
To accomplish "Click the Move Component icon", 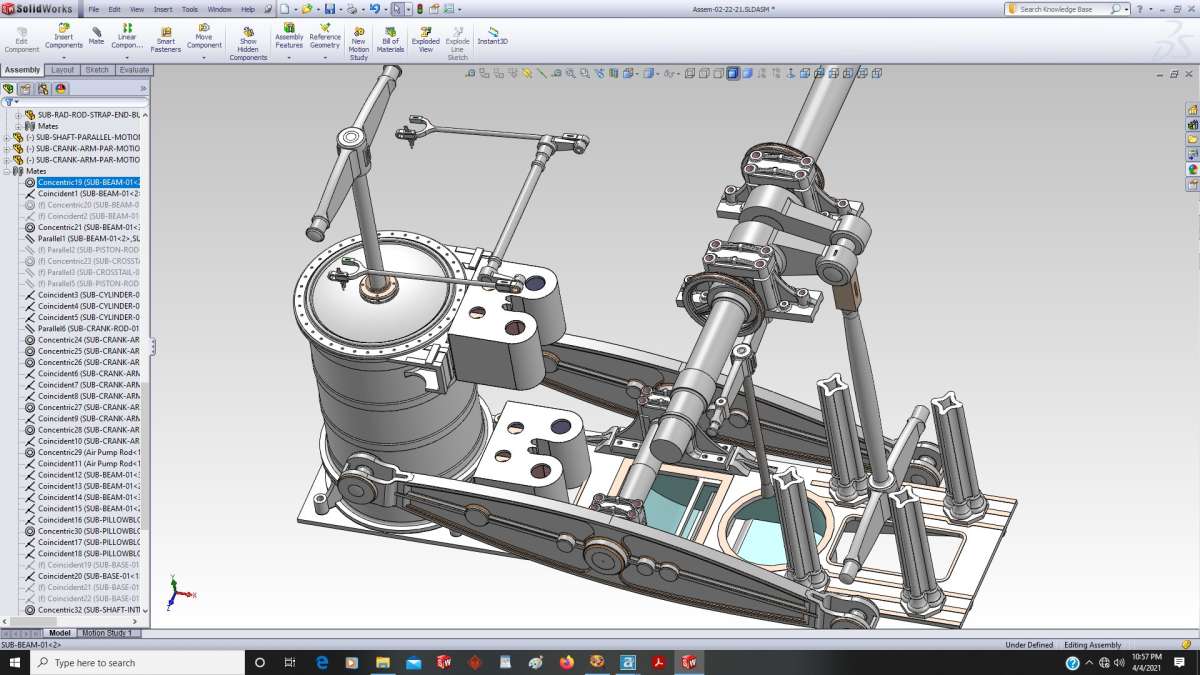I will click(x=204, y=37).
